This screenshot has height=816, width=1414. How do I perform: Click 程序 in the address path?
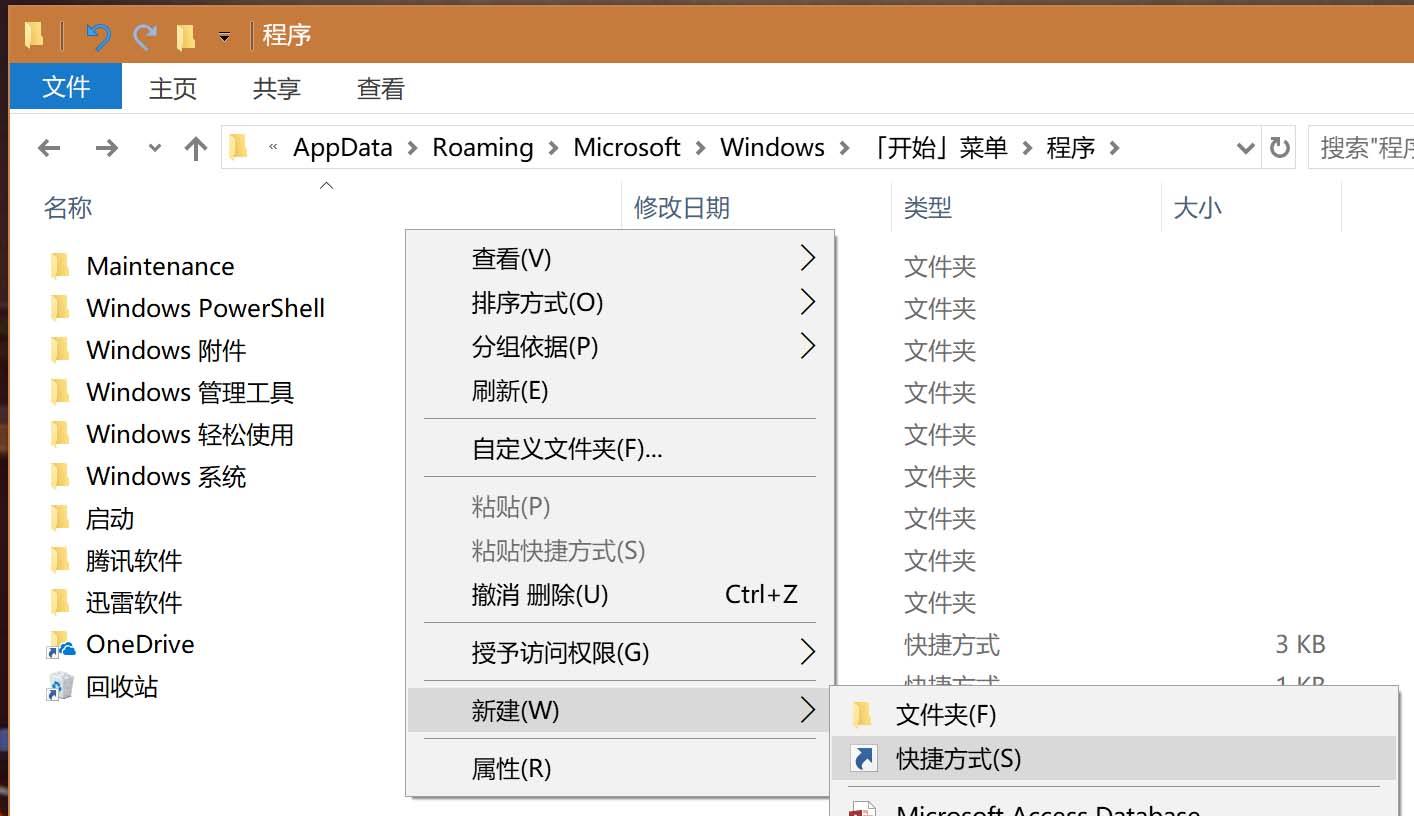click(x=1071, y=148)
